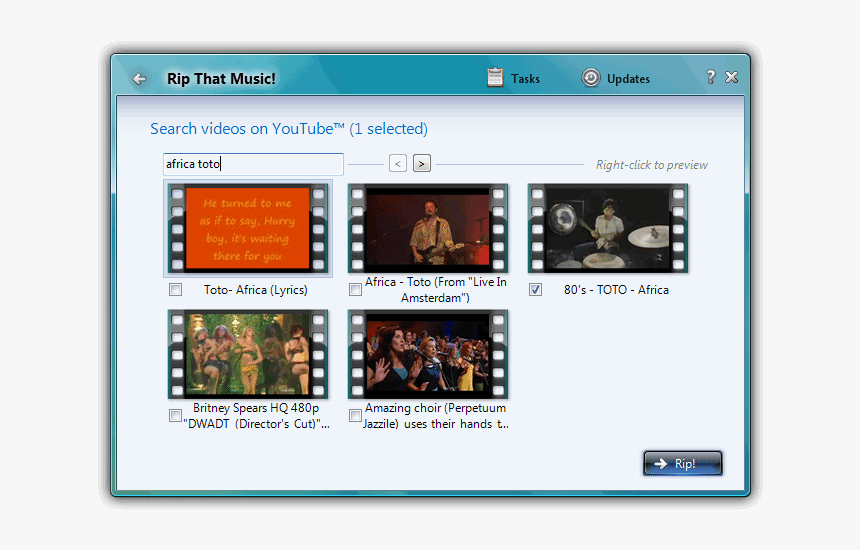Click the Tasks label in header

[x=525, y=79]
